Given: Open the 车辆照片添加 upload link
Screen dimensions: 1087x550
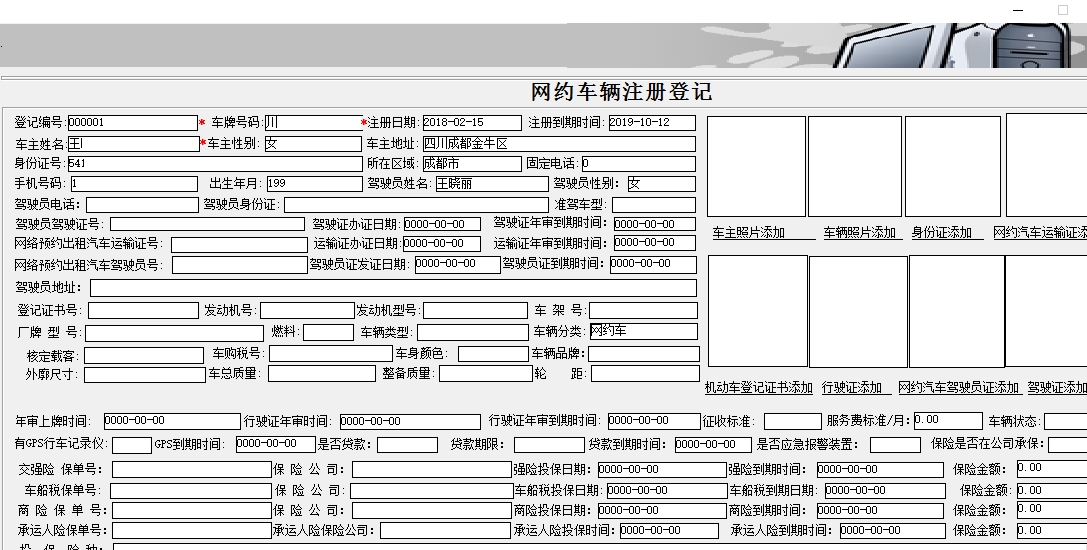Looking at the screenshot, I should coord(859,233).
